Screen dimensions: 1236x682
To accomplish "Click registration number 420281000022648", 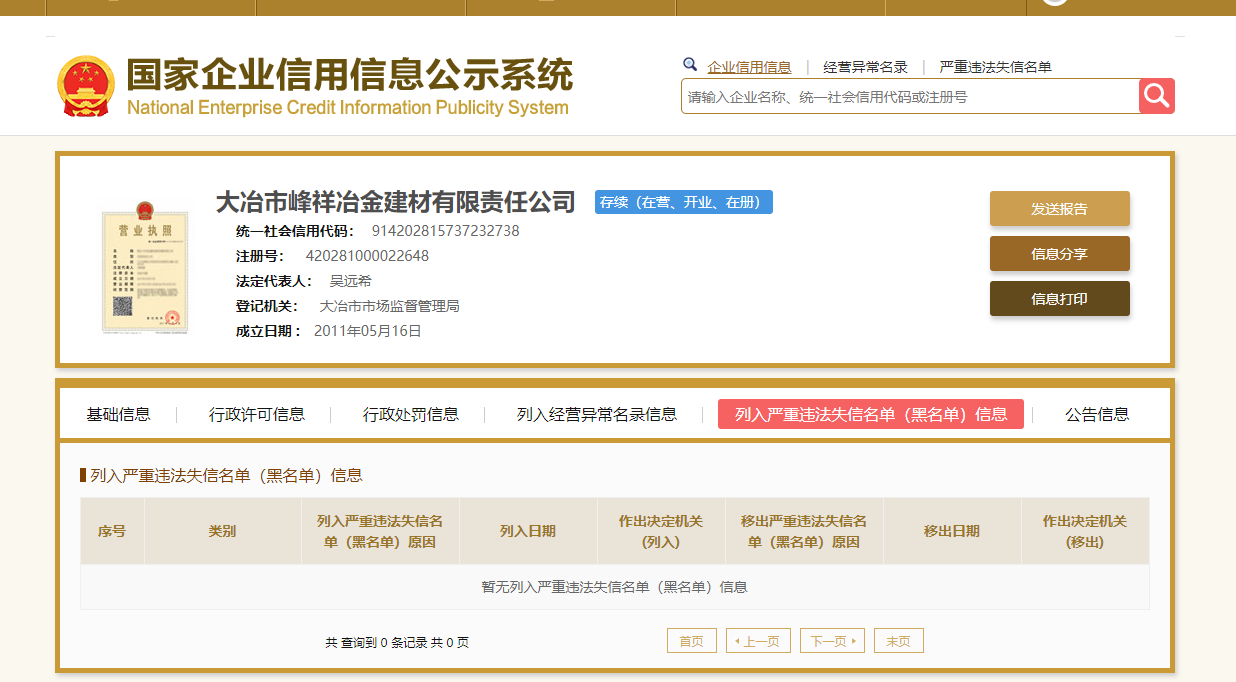I will [x=367, y=256].
